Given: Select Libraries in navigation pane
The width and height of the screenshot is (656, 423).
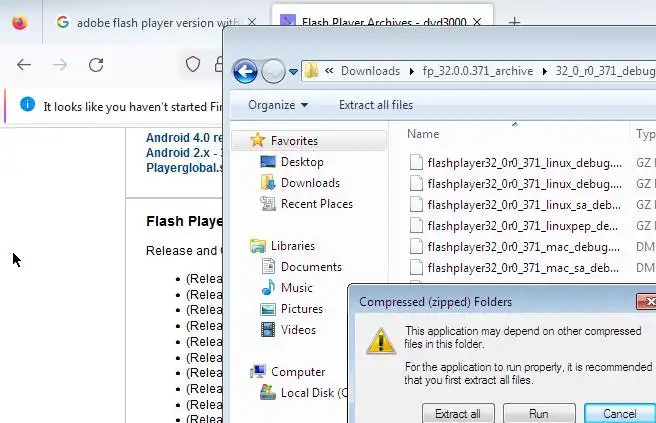Looking at the screenshot, I should point(292,246).
